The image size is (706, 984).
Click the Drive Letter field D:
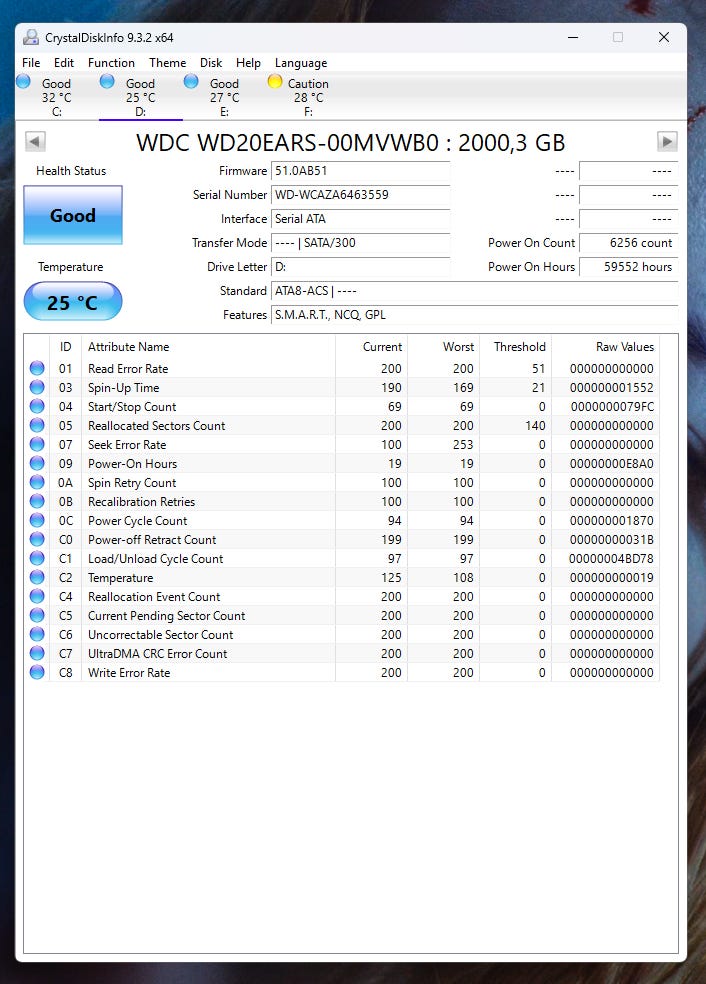[360, 267]
